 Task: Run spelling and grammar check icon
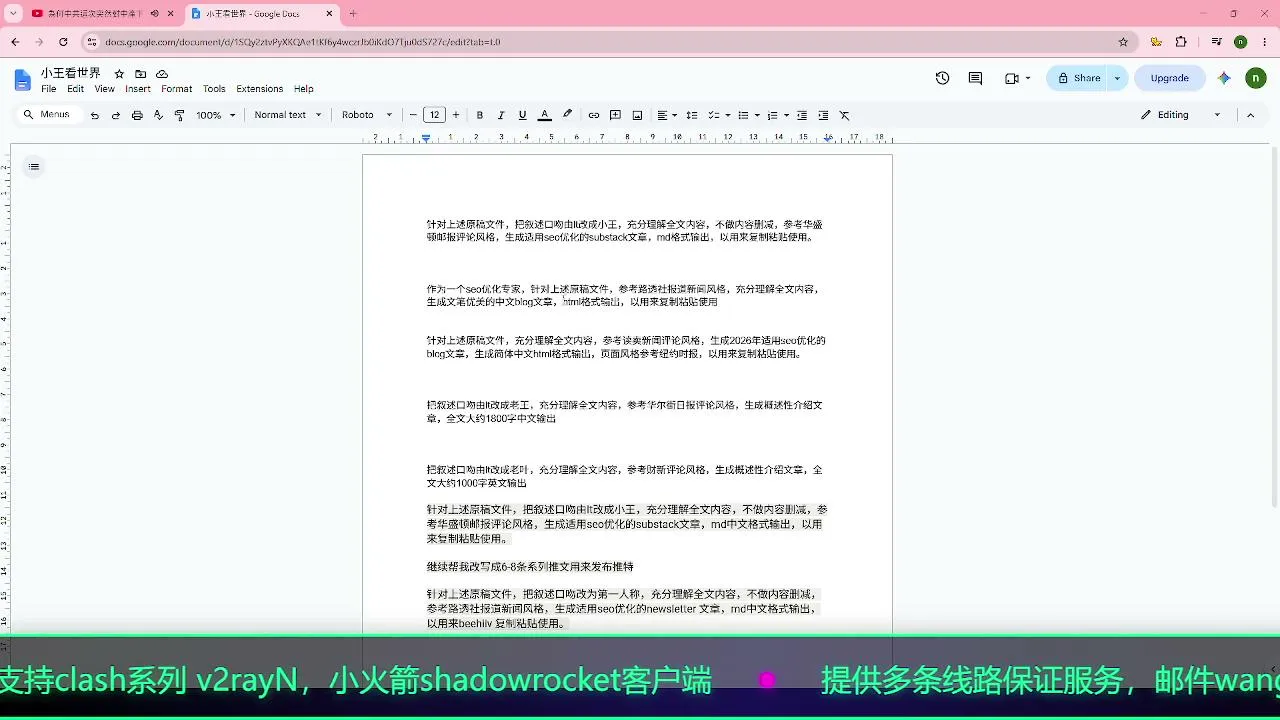coord(158,115)
